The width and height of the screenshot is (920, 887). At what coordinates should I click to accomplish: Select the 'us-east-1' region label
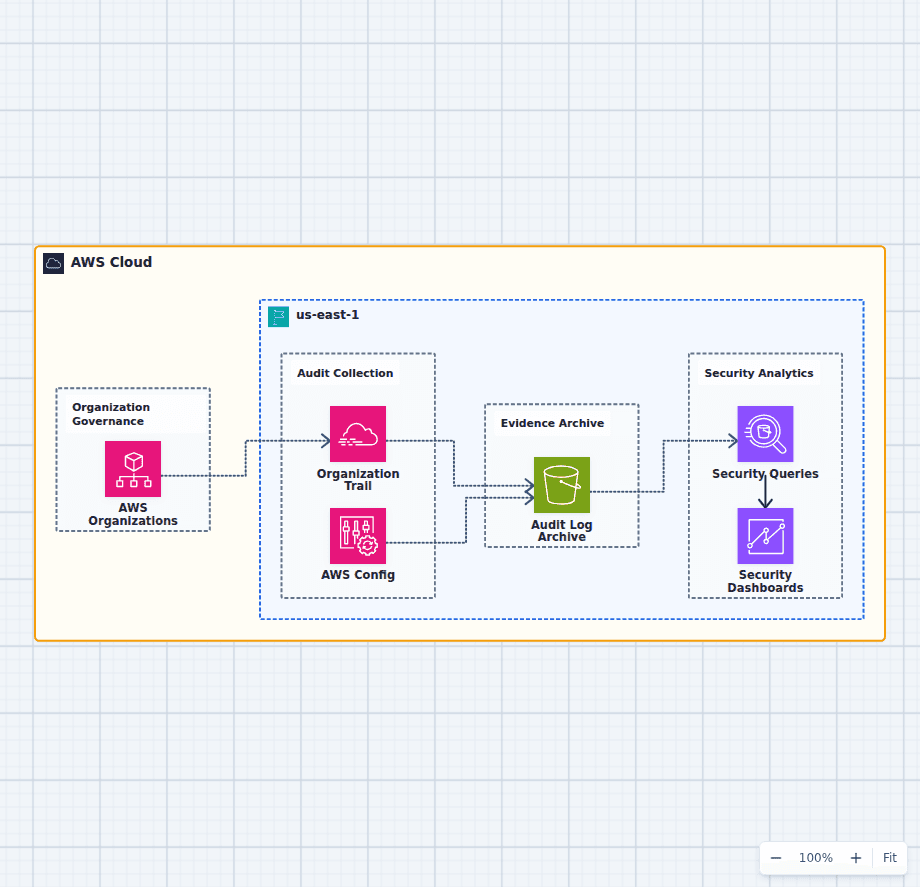(x=327, y=314)
